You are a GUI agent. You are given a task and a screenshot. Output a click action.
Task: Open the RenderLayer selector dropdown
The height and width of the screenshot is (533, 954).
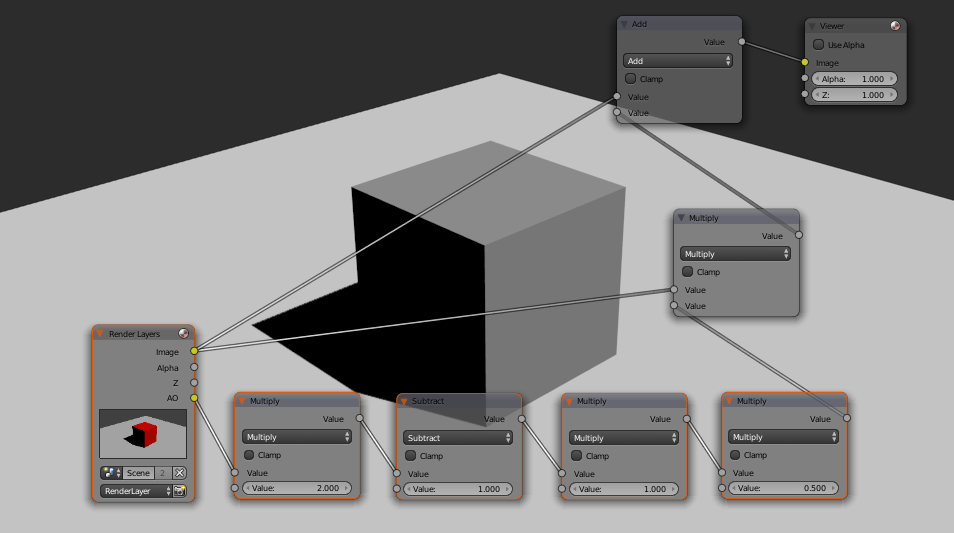coord(136,491)
